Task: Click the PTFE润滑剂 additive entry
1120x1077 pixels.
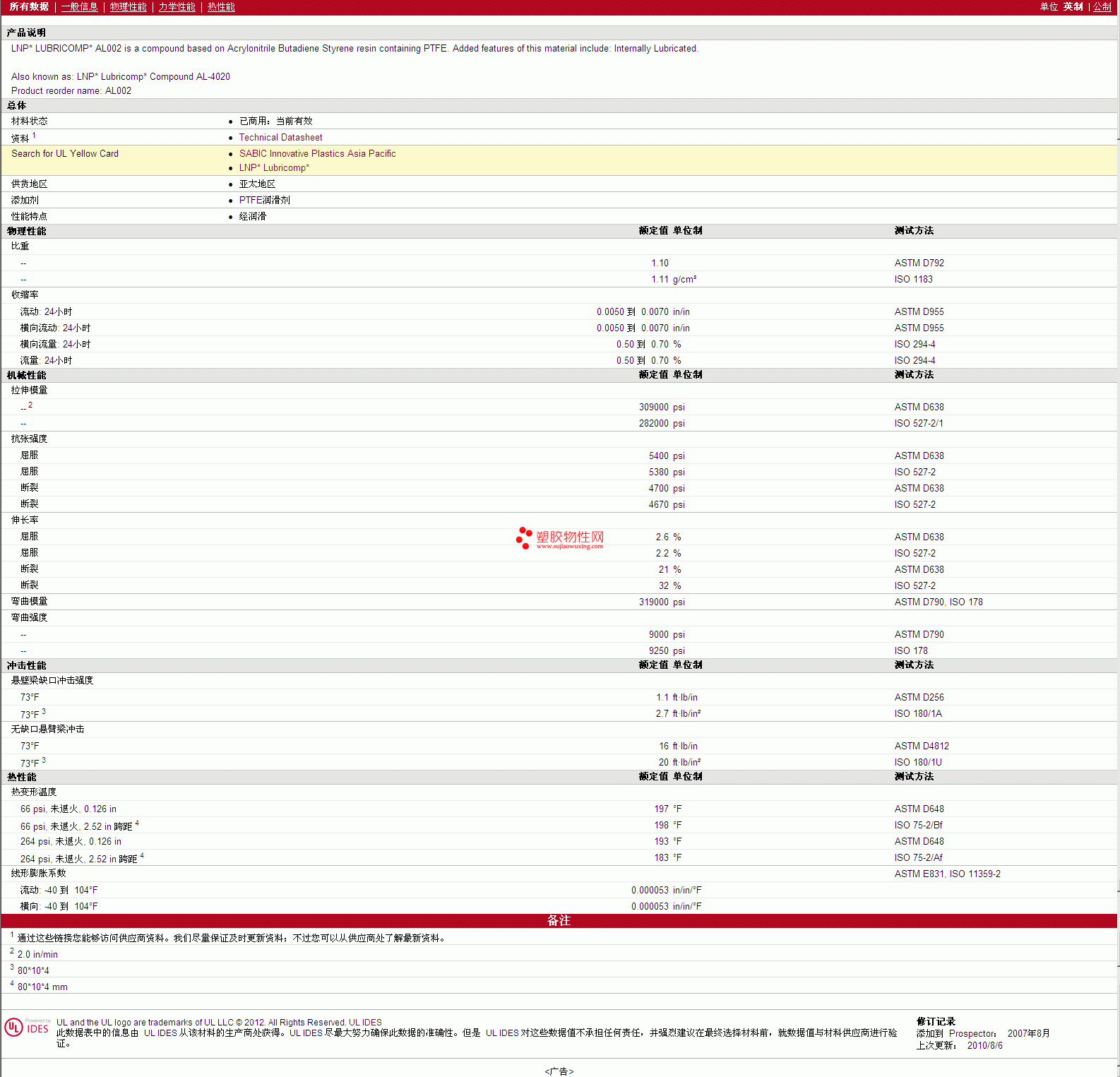Action: coord(264,201)
